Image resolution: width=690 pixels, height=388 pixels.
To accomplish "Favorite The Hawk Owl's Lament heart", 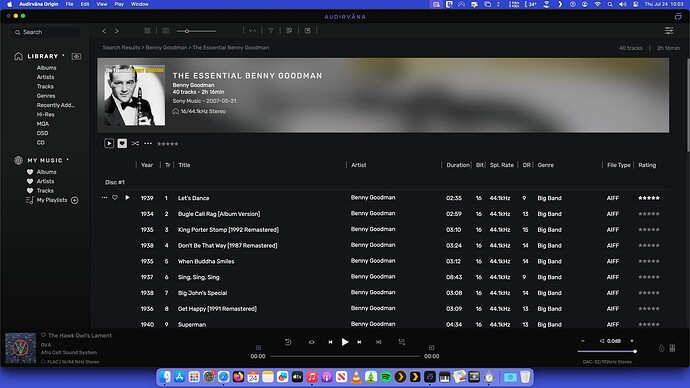I will click(44, 335).
